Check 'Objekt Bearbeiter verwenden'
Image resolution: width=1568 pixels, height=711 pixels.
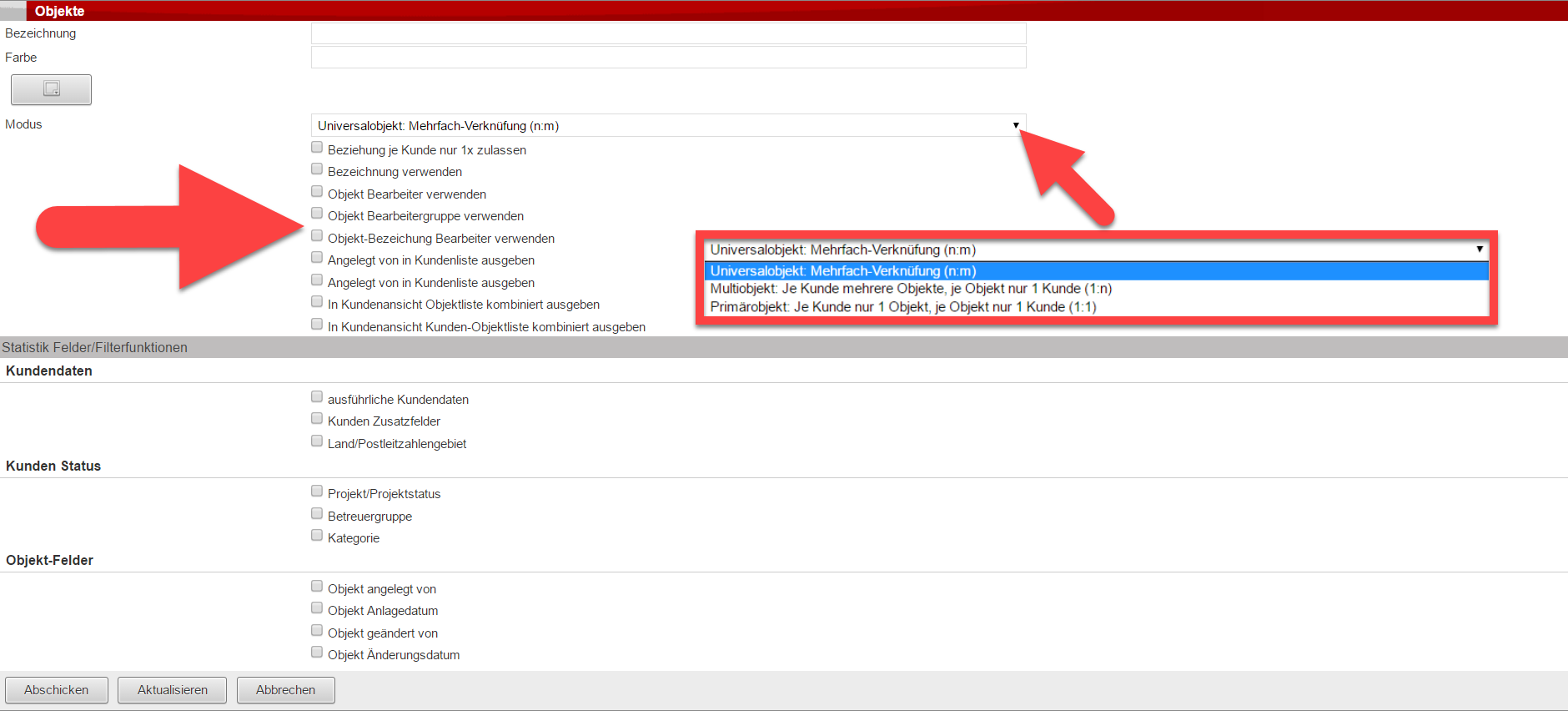(x=317, y=192)
